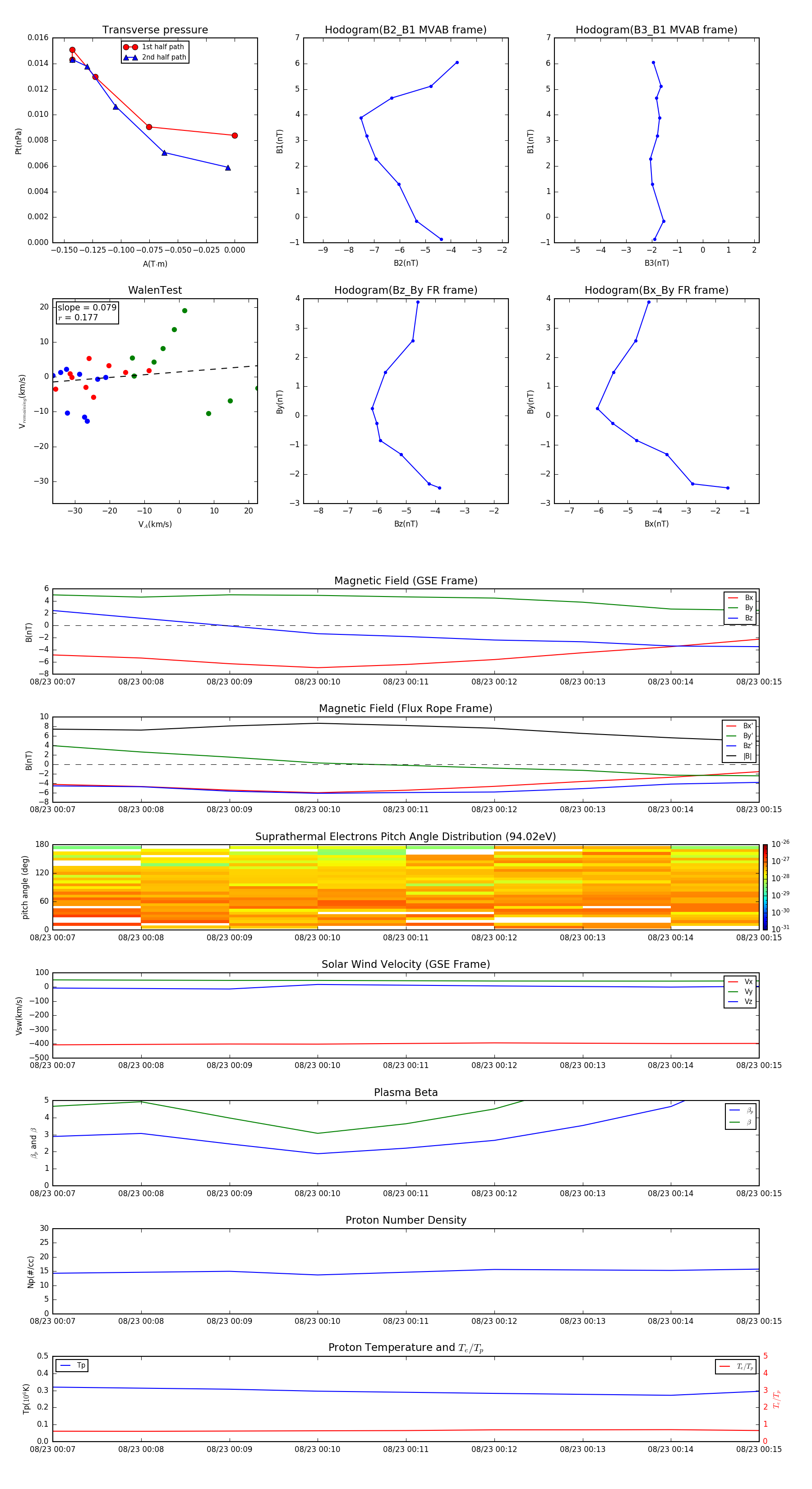Click the 'Hodogram(B2_B1 MVAB frame)' title
The width and height of the screenshot is (812, 1489).
(x=406, y=30)
